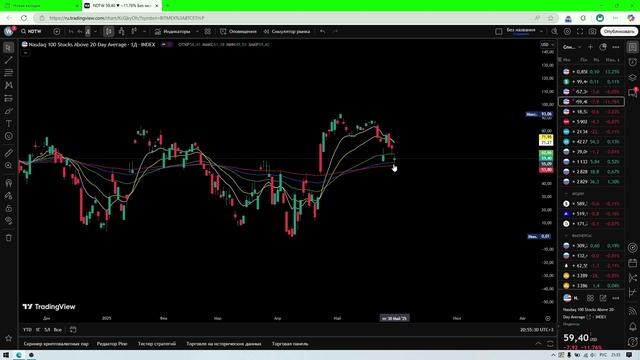The width and height of the screenshot is (640, 360).
Task: Select the patterns drawing tool
Action: 8,86
